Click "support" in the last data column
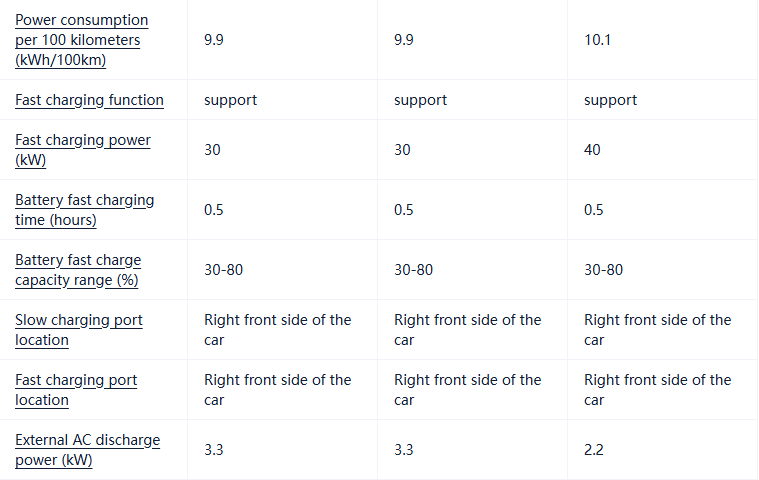This screenshot has width=759, height=480. tap(610, 100)
